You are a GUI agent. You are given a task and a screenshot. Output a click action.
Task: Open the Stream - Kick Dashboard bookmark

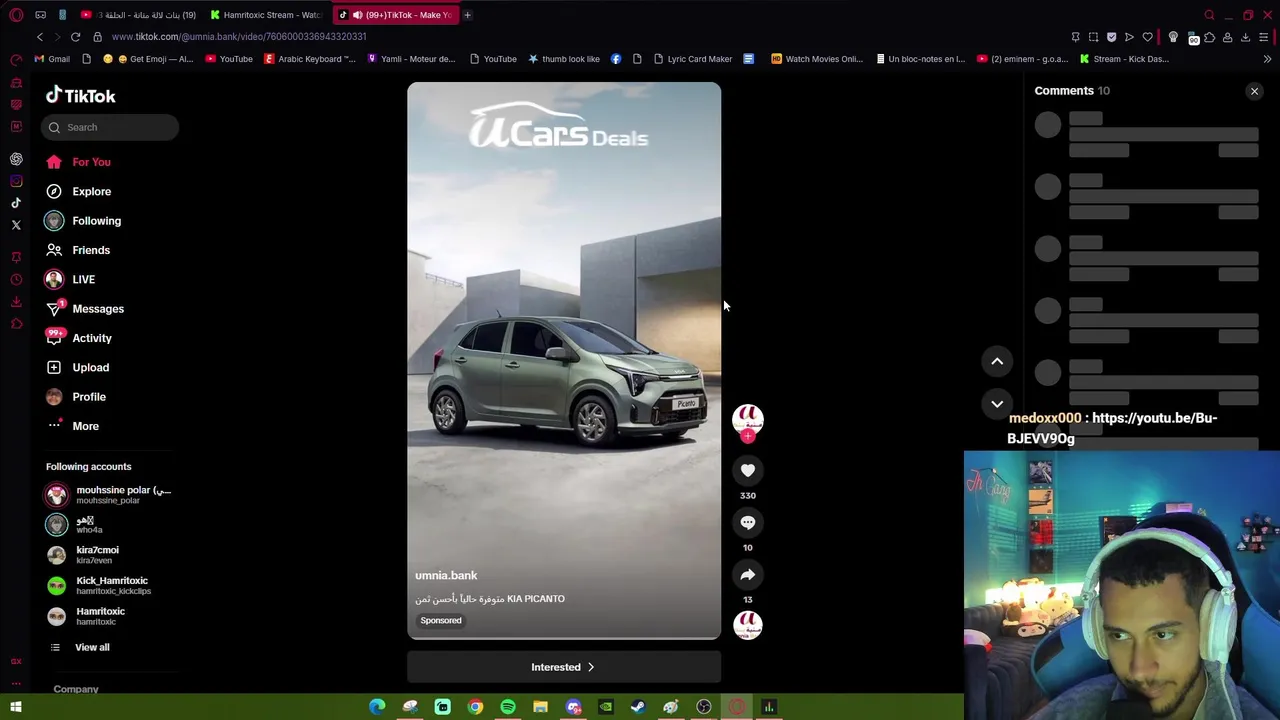coord(1124,59)
